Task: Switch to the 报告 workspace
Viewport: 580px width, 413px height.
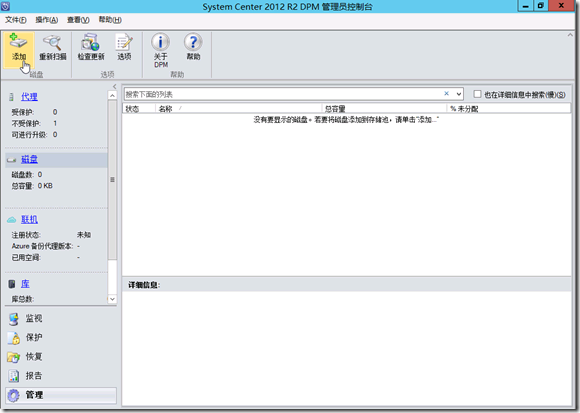Action: coord(61,376)
